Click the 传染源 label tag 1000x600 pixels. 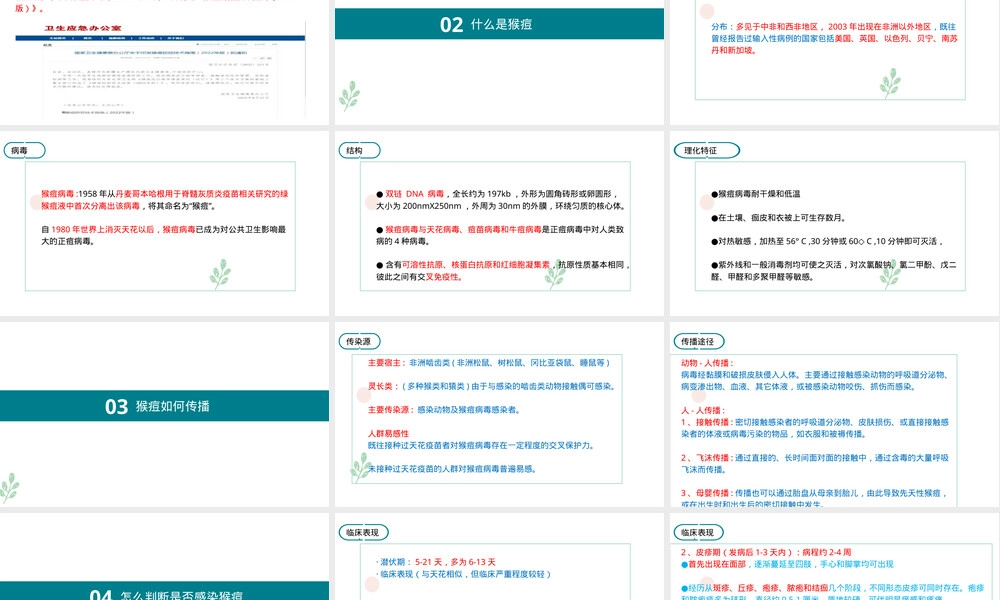[359, 342]
